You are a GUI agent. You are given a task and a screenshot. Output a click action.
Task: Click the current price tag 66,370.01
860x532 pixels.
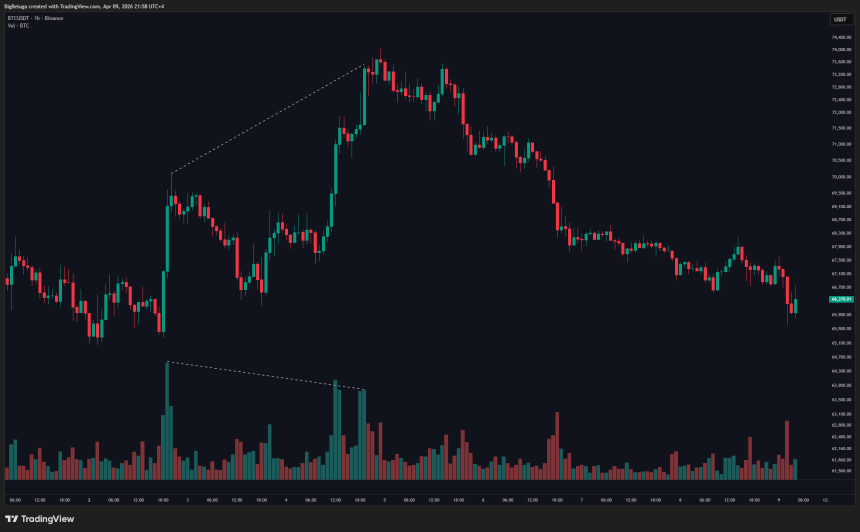click(841, 299)
